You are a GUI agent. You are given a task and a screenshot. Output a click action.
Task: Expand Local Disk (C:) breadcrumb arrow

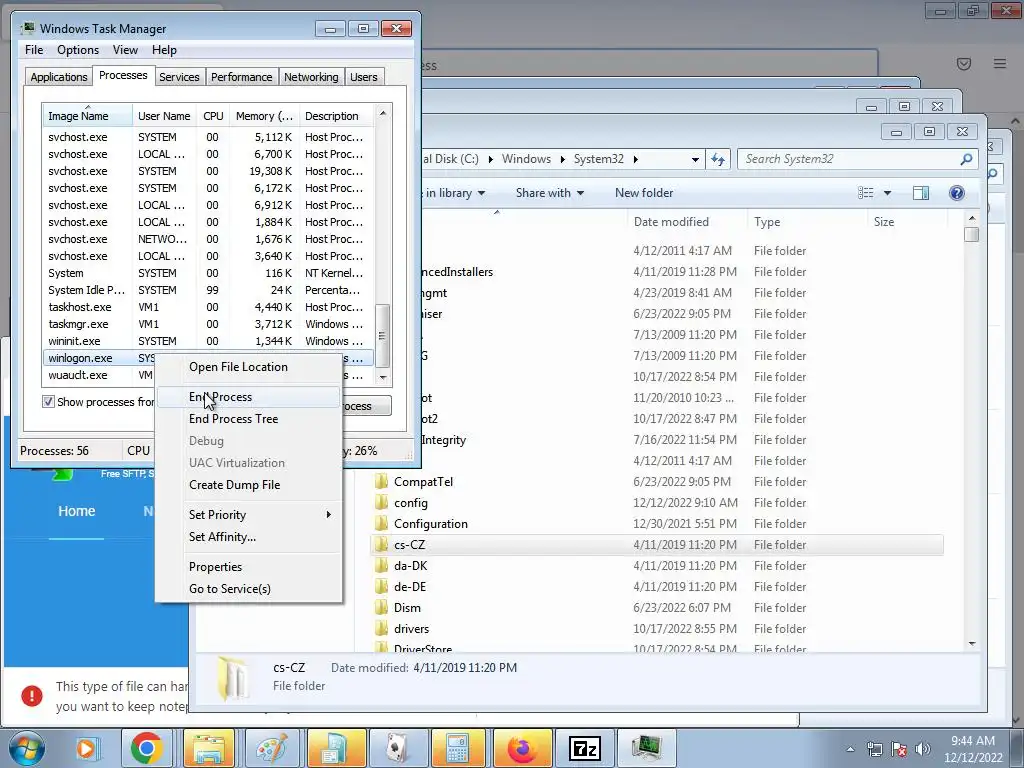pyautogui.click(x=490, y=159)
